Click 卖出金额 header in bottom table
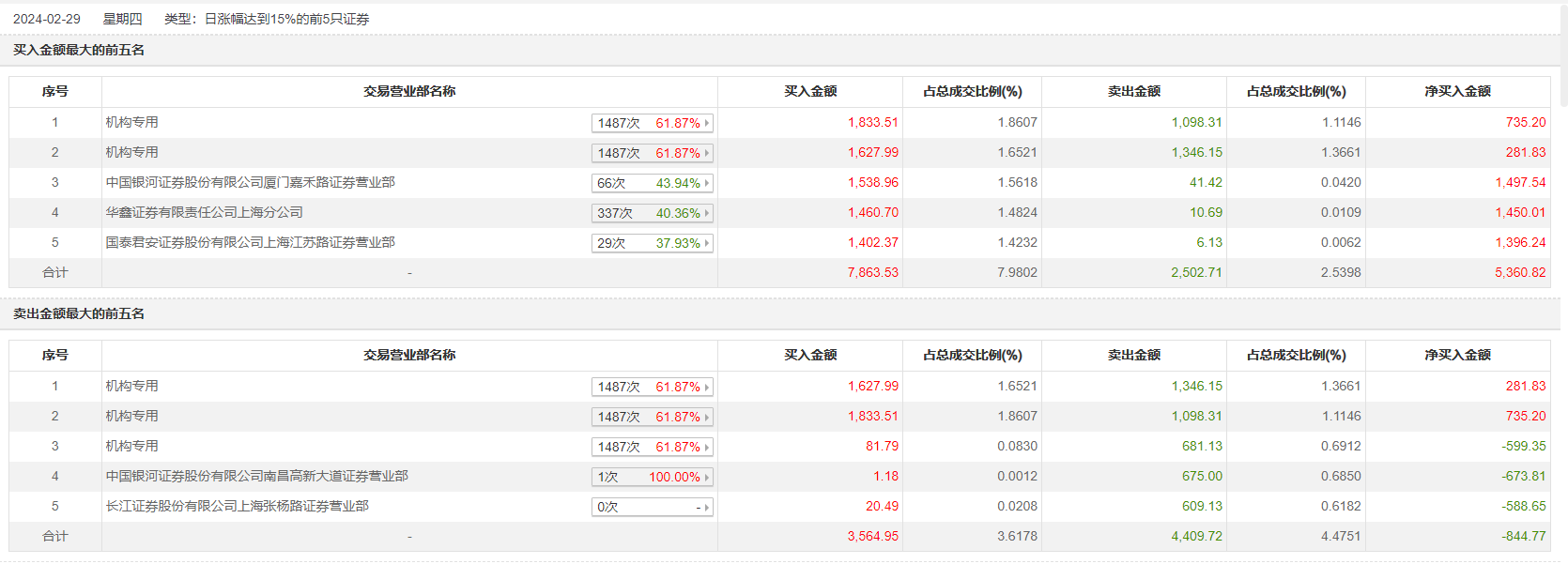The width and height of the screenshot is (1568, 564). pos(1133,355)
